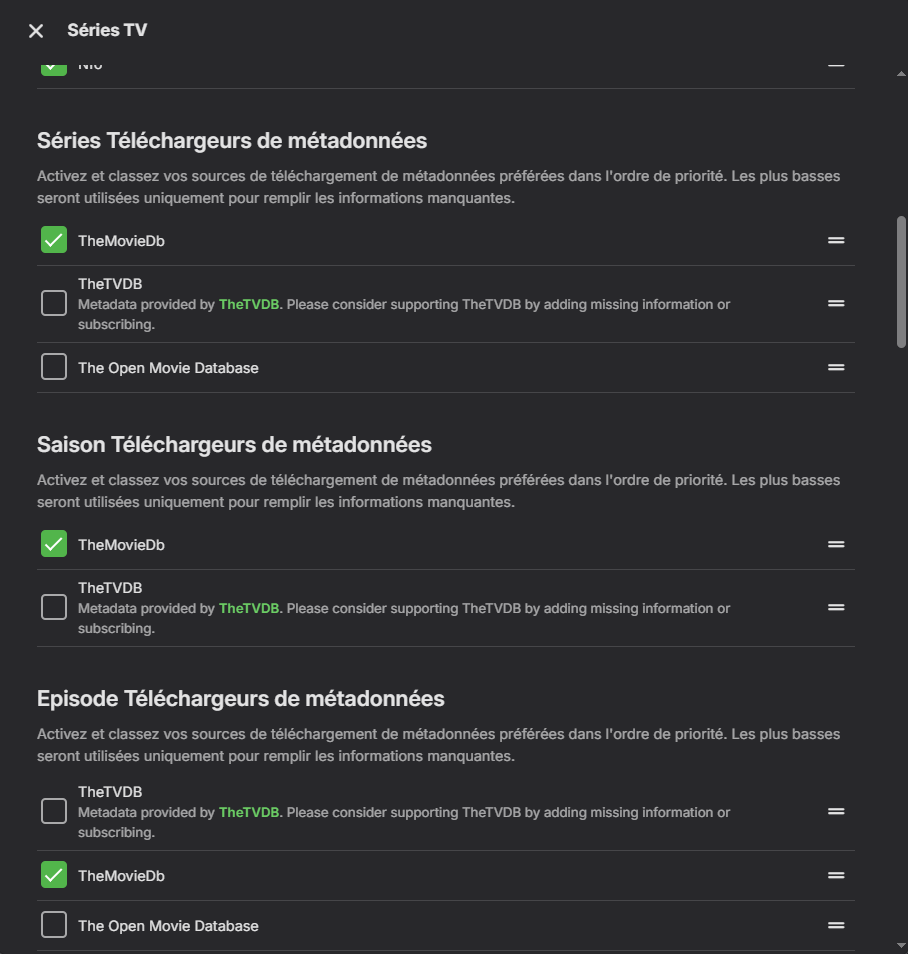908x954 pixels.
Task: Click the vertical scrollbar thumb
Action: (901, 282)
